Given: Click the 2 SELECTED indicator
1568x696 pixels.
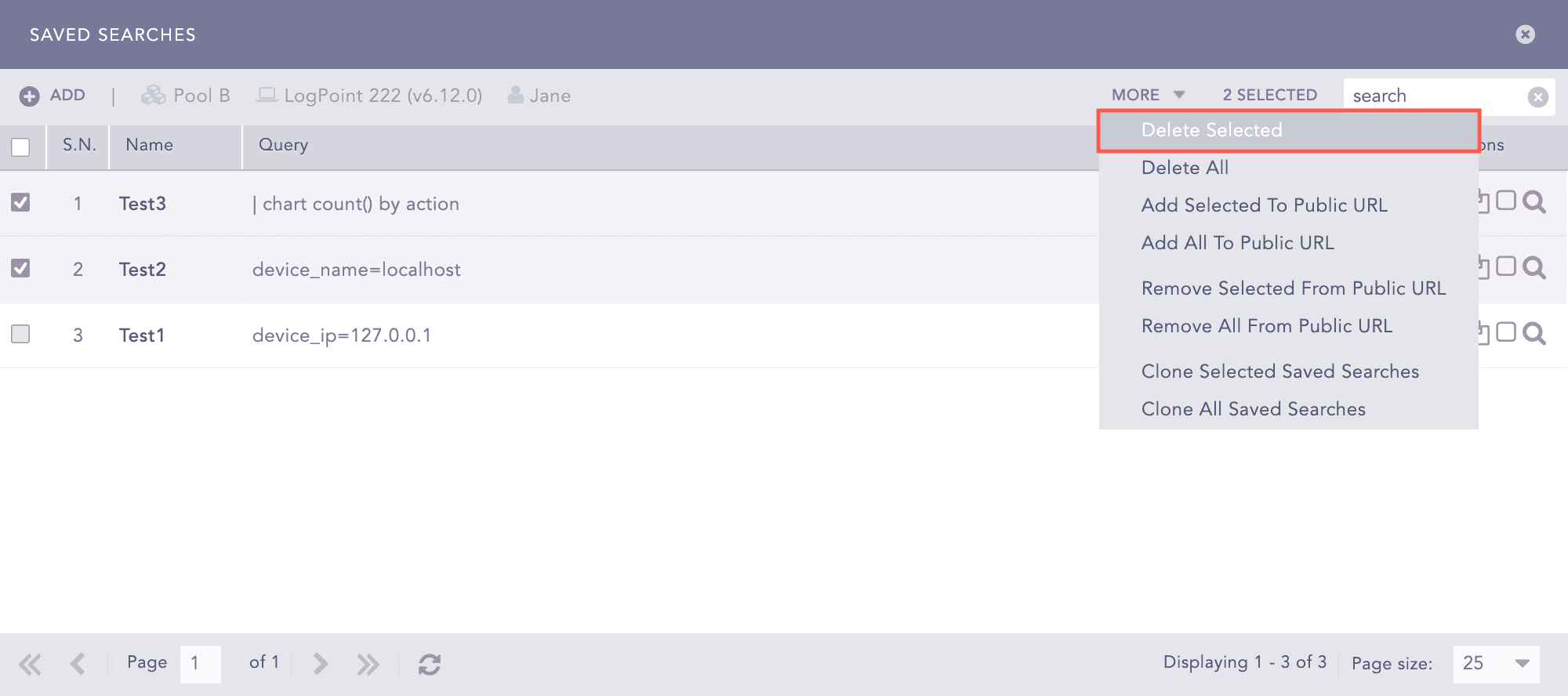Looking at the screenshot, I should (1270, 95).
